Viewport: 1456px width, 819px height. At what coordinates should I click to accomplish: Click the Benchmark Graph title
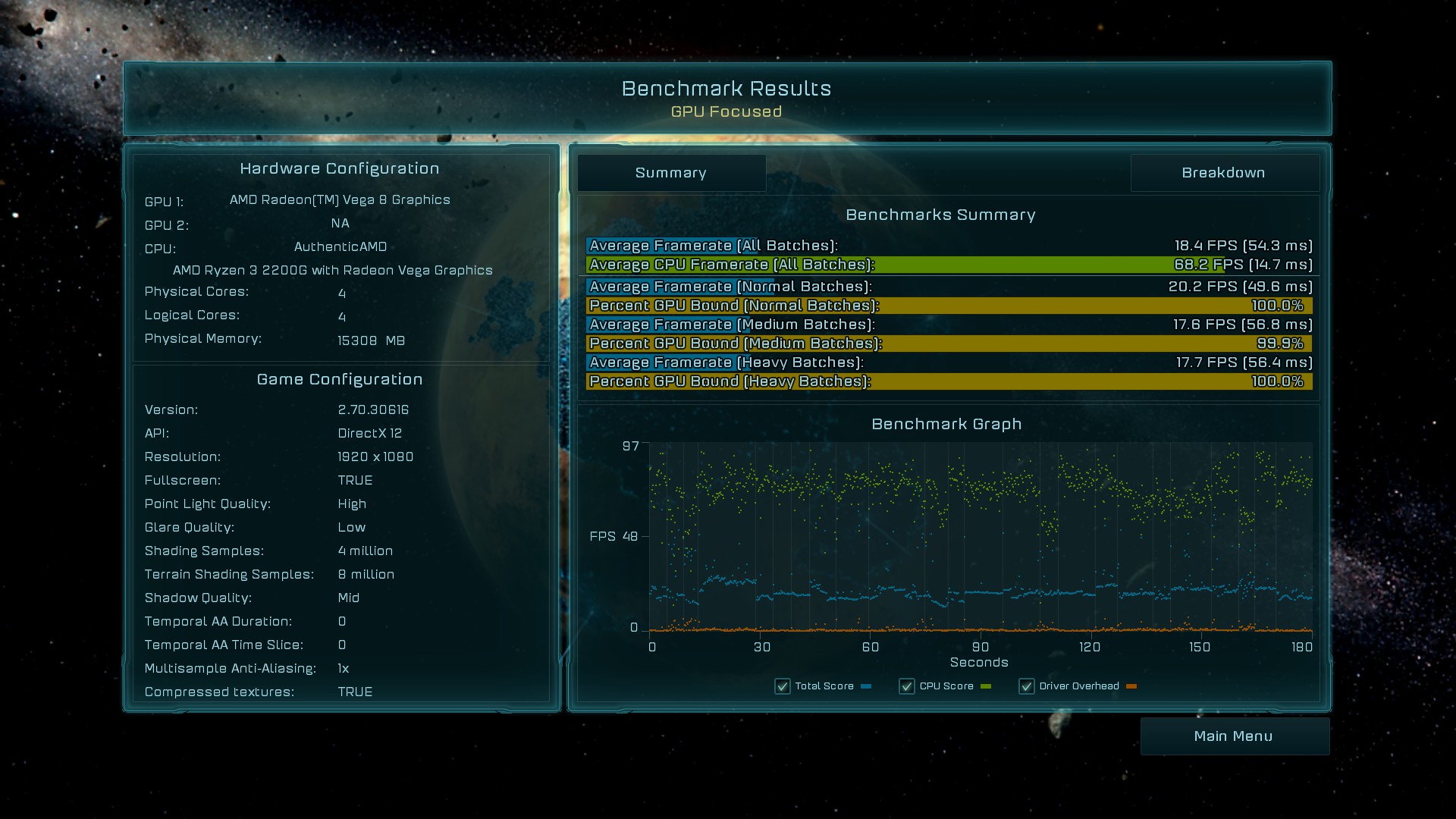click(946, 424)
